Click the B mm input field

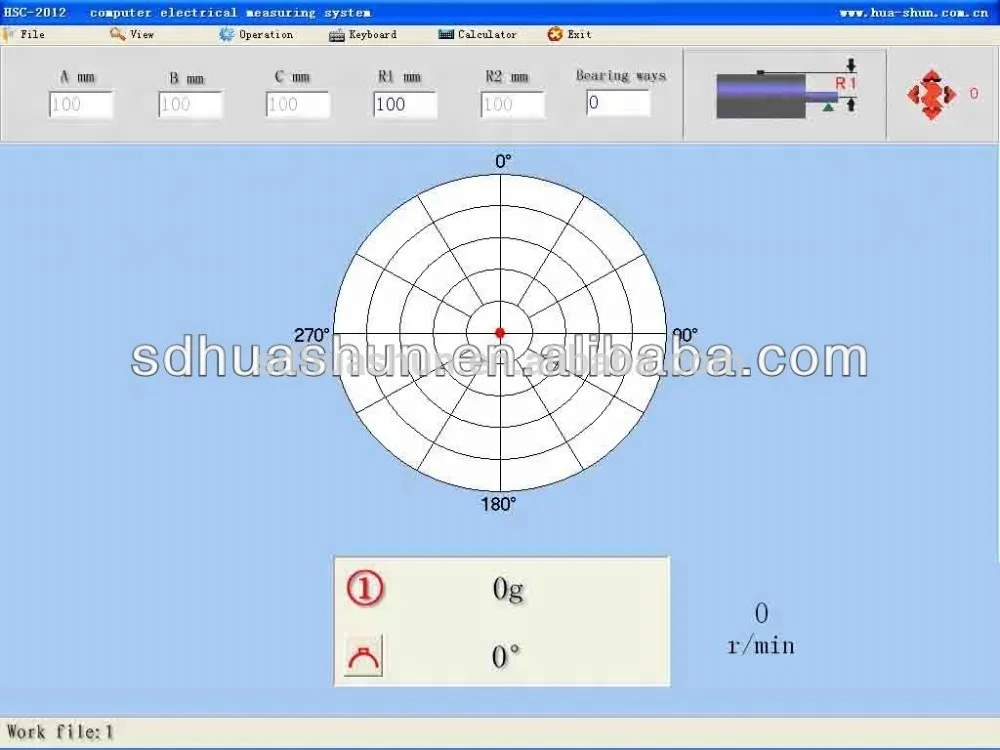click(190, 105)
